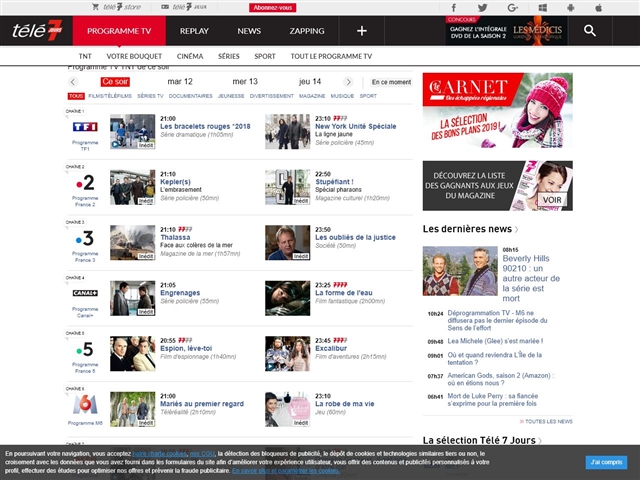
Task: Open the Facebook icon in top bar
Action: click(454, 7)
